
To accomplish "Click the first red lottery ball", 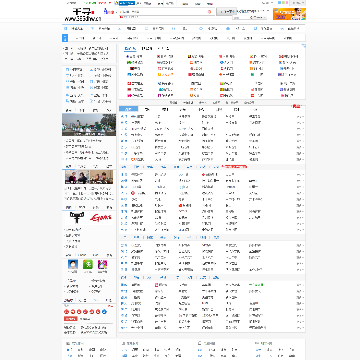I will (x=66, y=312).
